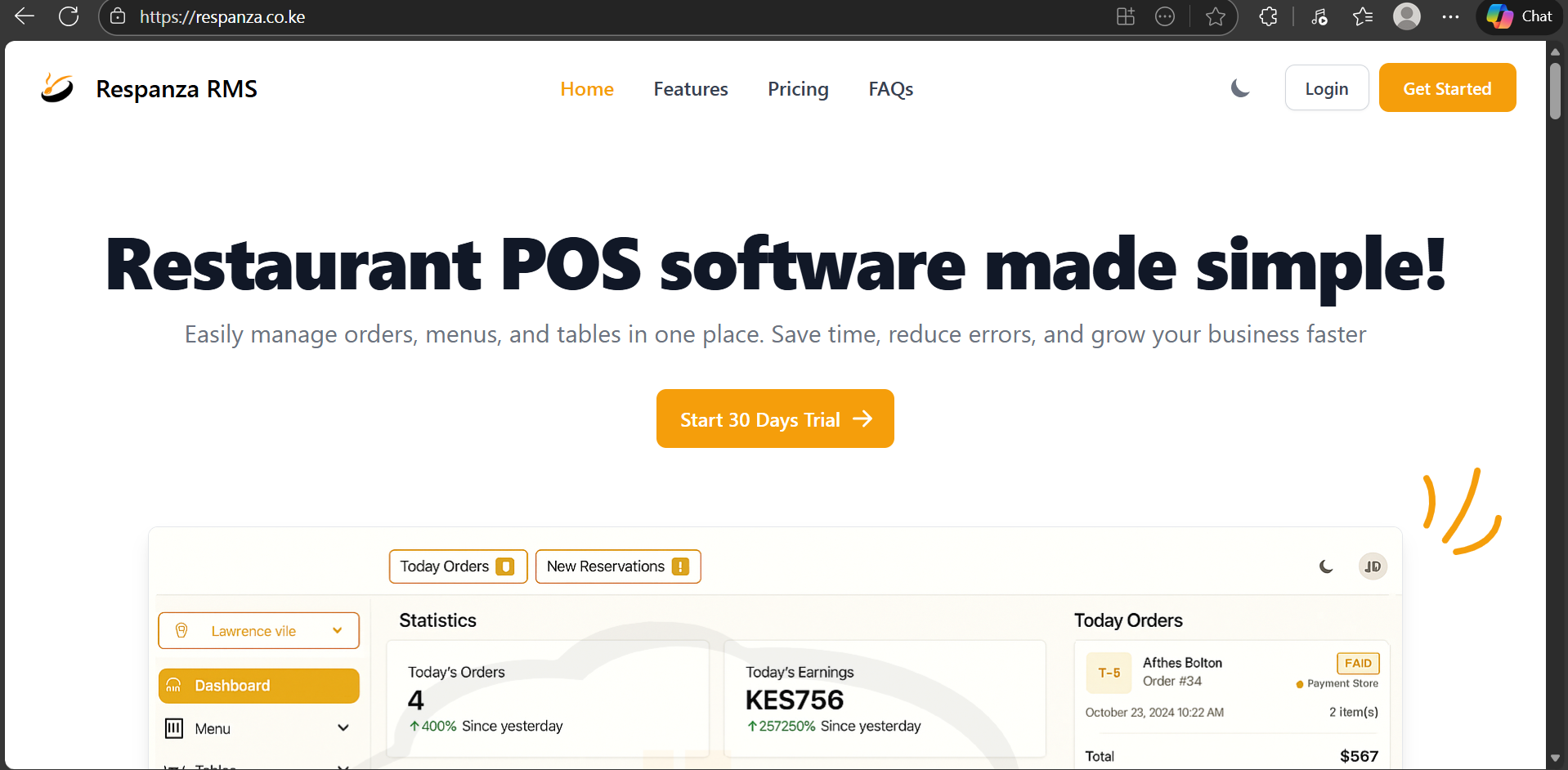Open the Lawrence vile location dropdown

pos(258,631)
